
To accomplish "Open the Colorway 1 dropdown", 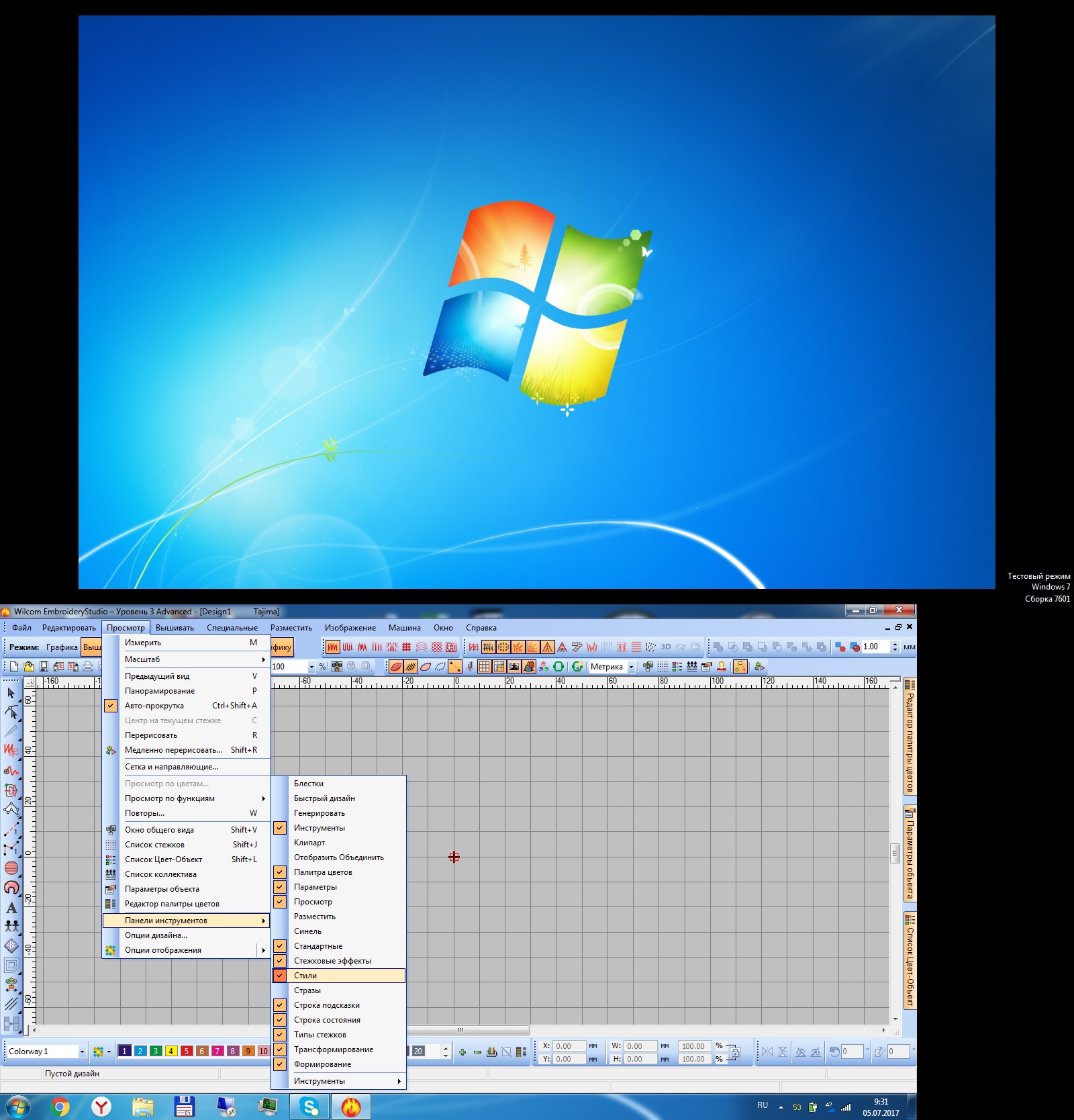I will pos(82,1052).
